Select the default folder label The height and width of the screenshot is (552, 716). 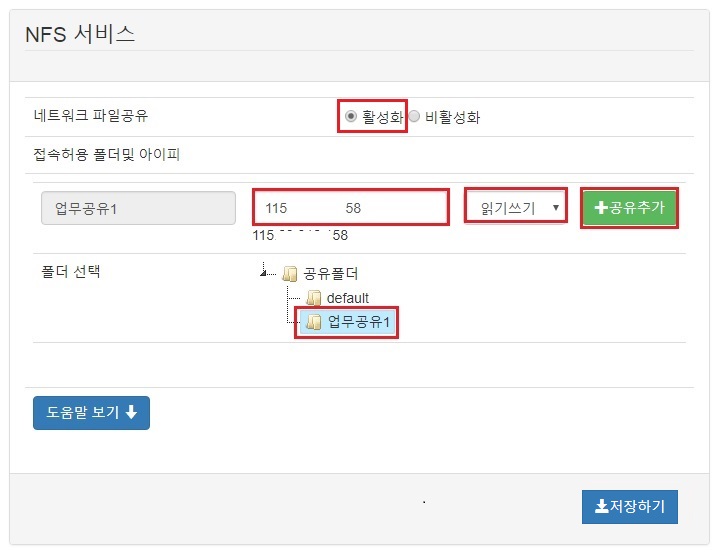pyautogui.click(x=347, y=298)
